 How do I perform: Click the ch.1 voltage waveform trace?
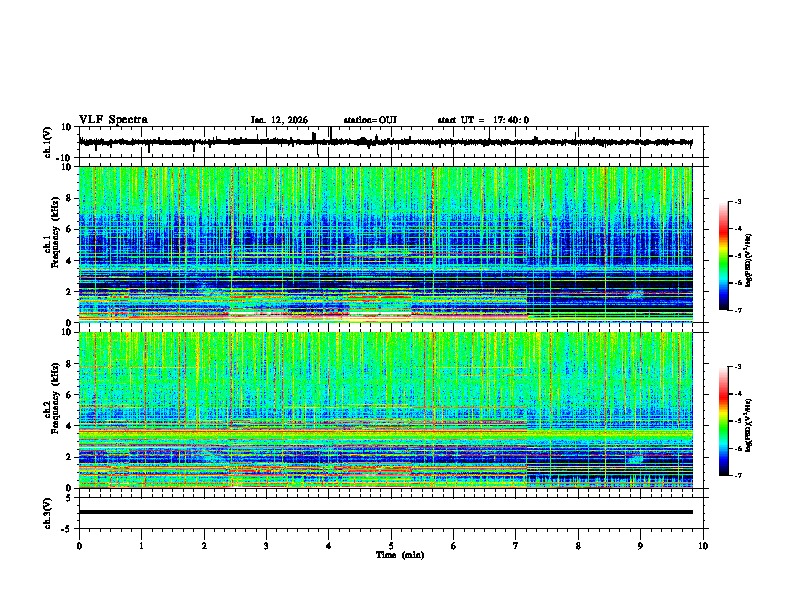coord(385,142)
